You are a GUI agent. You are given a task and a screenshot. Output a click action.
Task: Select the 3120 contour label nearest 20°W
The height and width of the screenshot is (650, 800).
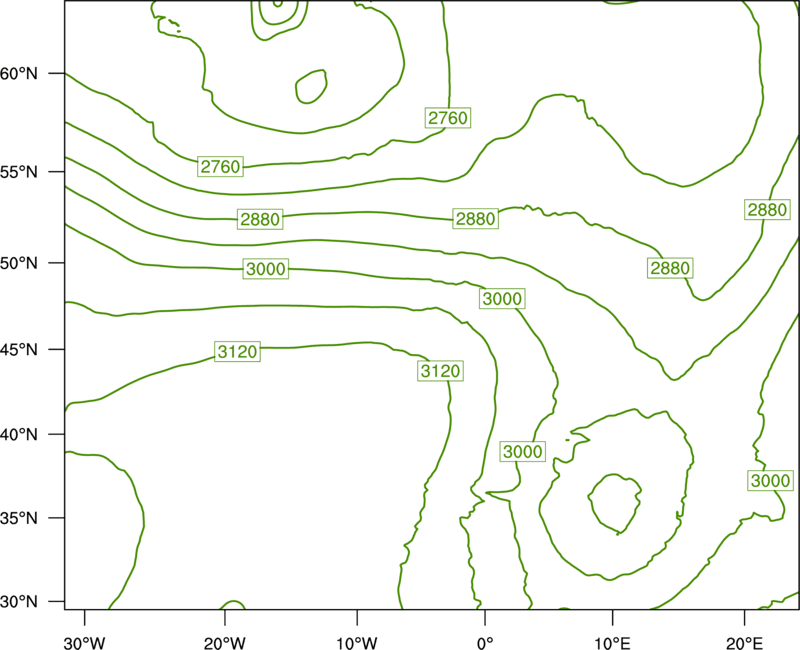[237, 352]
